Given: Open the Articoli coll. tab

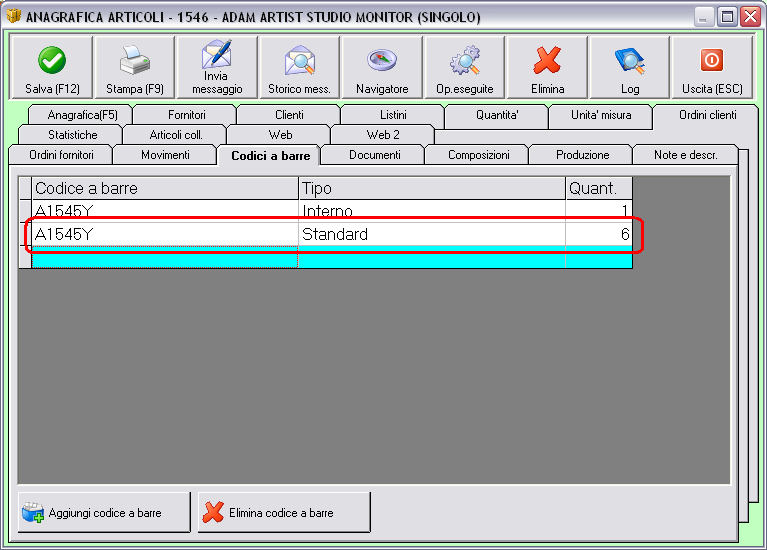Looking at the screenshot, I should 176,135.
